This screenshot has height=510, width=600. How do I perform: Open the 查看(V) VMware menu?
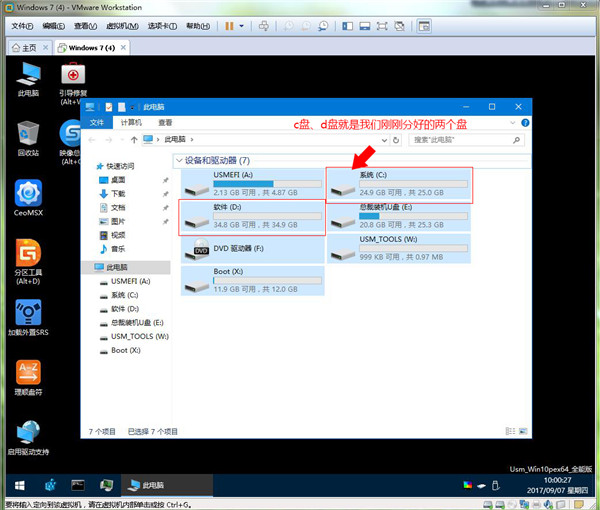click(x=85, y=26)
